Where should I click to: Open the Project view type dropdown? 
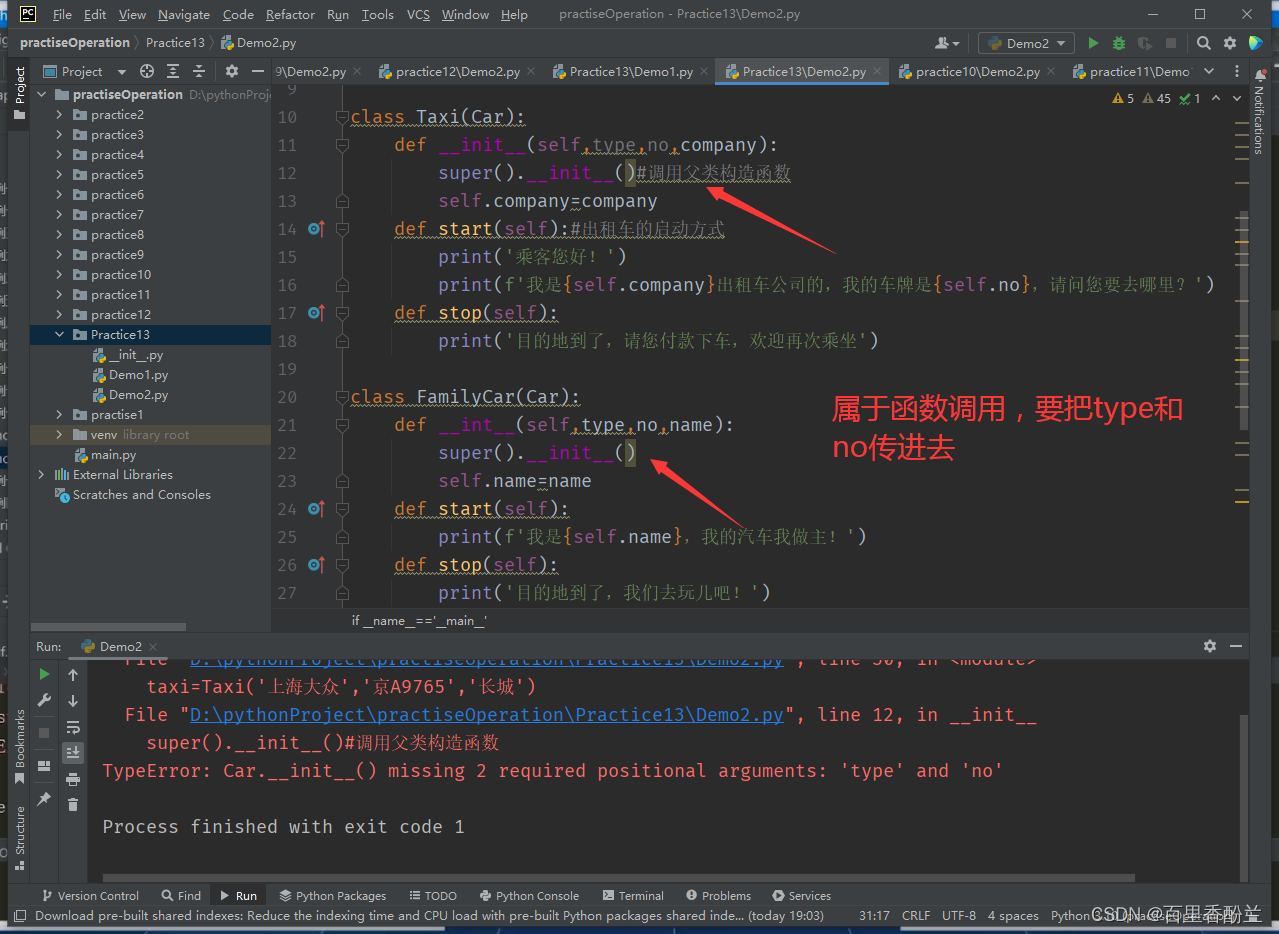coord(85,71)
